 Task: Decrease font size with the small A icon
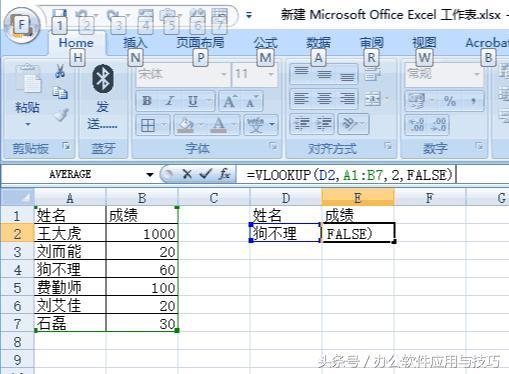[x=252, y=101]
